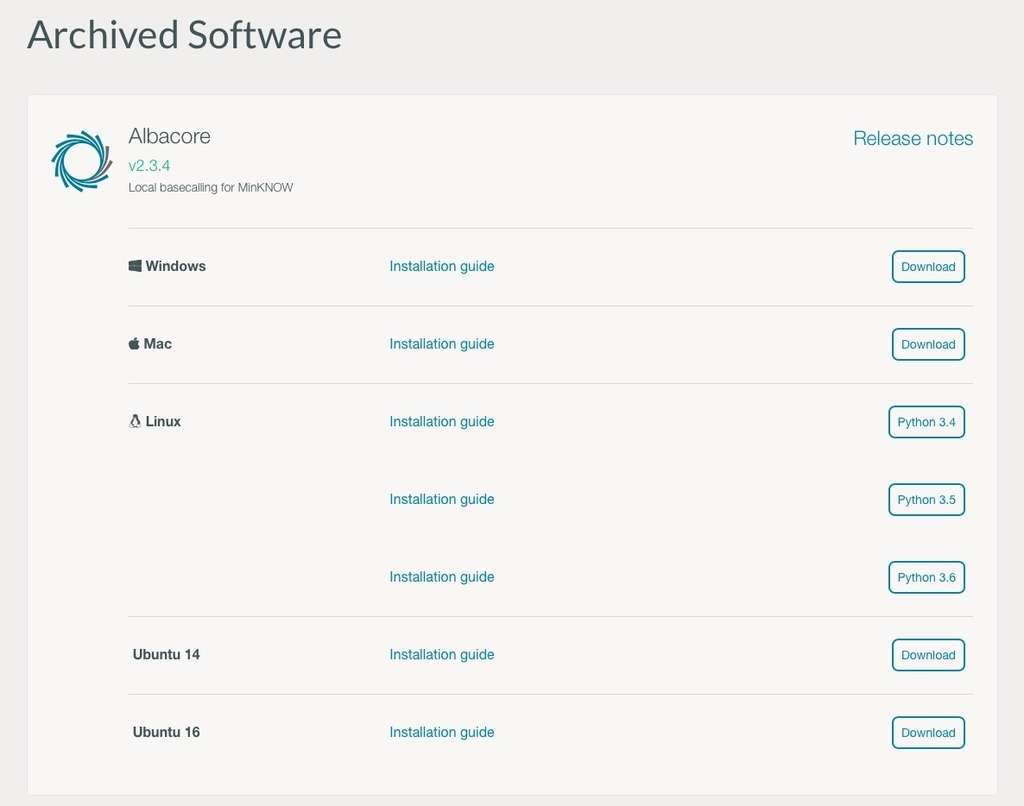Click the Albacore product name
1024x806 pixels.
click(x=169, y=136)
